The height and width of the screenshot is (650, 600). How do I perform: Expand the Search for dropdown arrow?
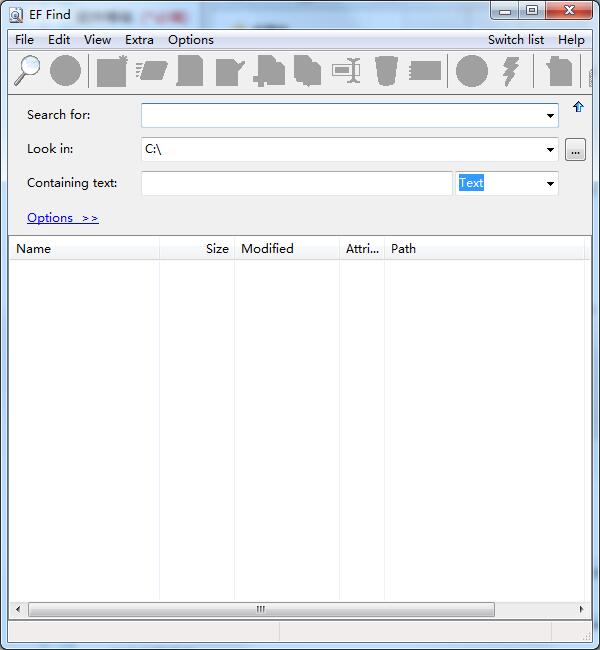coord(550,116)
